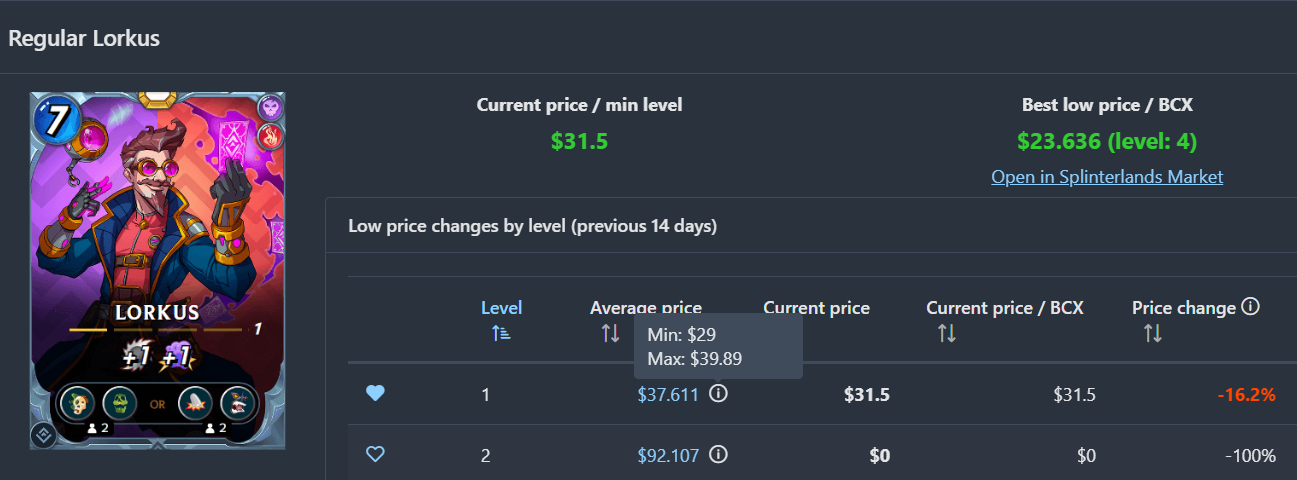
Task: Click info icon beside Price change header
Action: click(x=1250, y=307)
